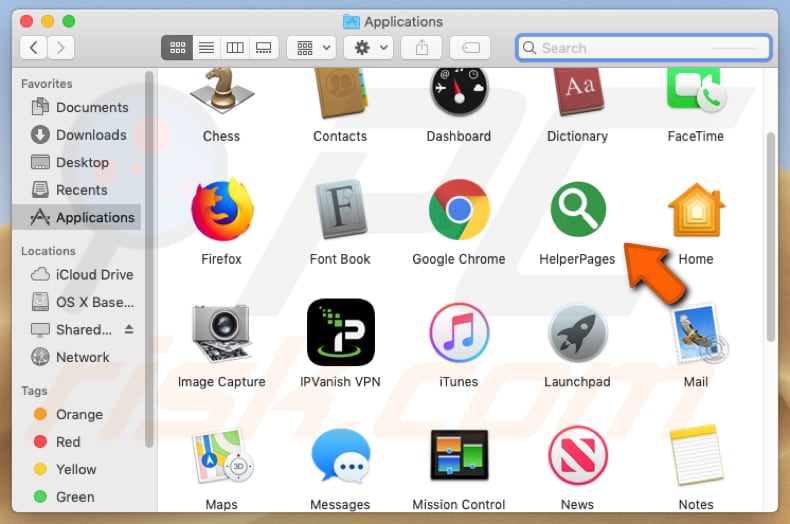Switch to icon view
The image size is (790, 524).
pos(177,48)
